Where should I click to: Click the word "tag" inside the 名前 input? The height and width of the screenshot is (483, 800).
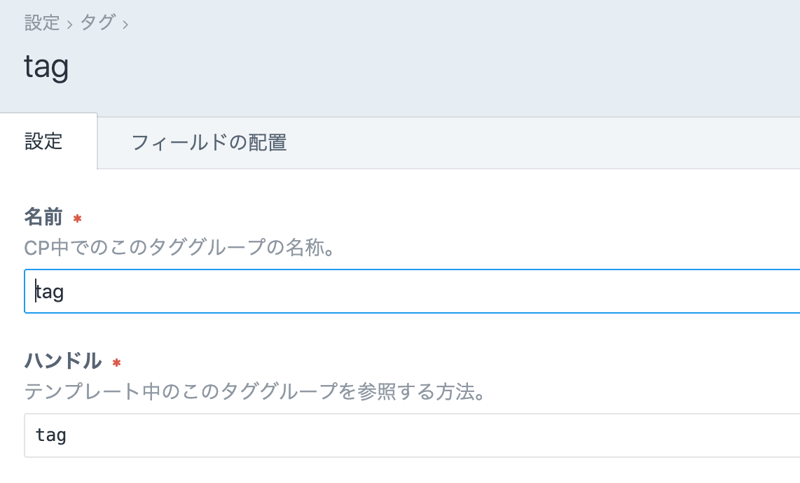50,292
